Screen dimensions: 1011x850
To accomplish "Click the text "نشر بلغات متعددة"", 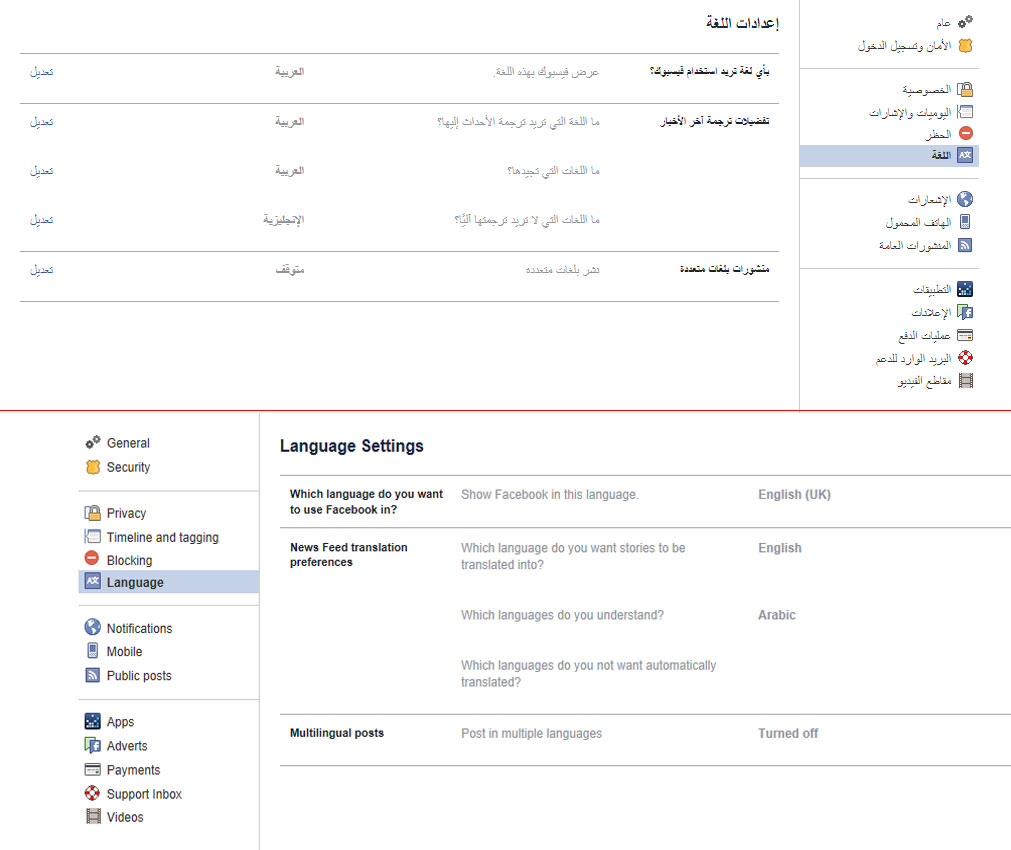I will [563, 270].
